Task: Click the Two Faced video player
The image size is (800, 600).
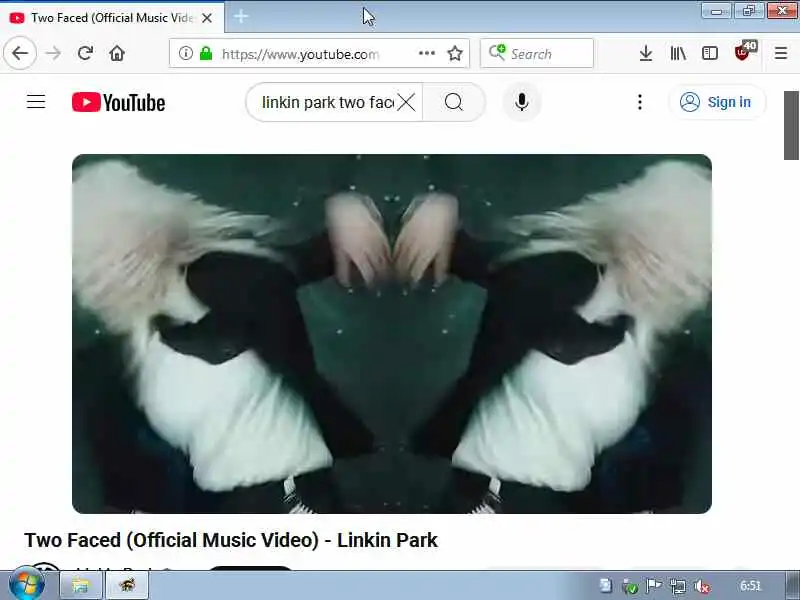Action: (392, 334)
